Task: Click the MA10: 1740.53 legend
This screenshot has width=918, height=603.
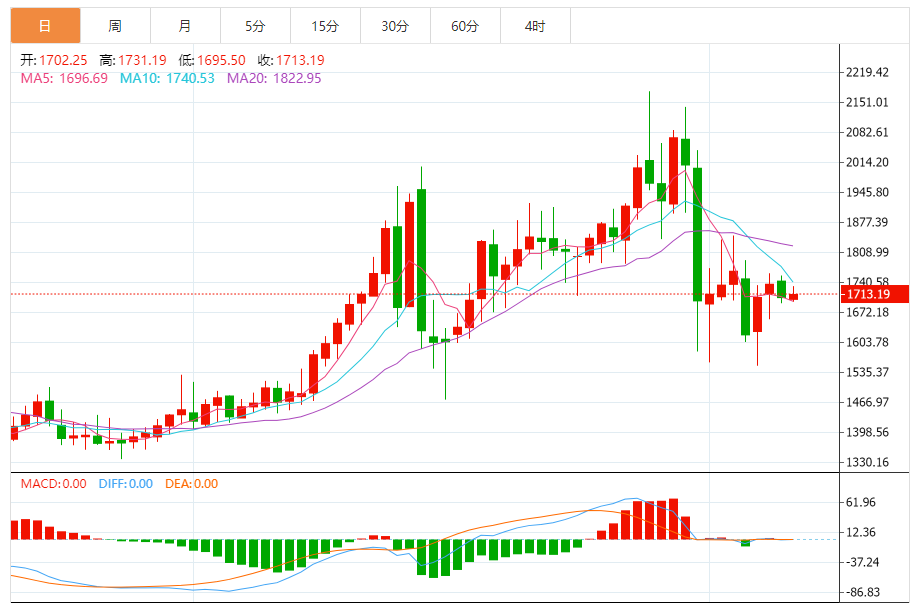Action: (167, 78)
